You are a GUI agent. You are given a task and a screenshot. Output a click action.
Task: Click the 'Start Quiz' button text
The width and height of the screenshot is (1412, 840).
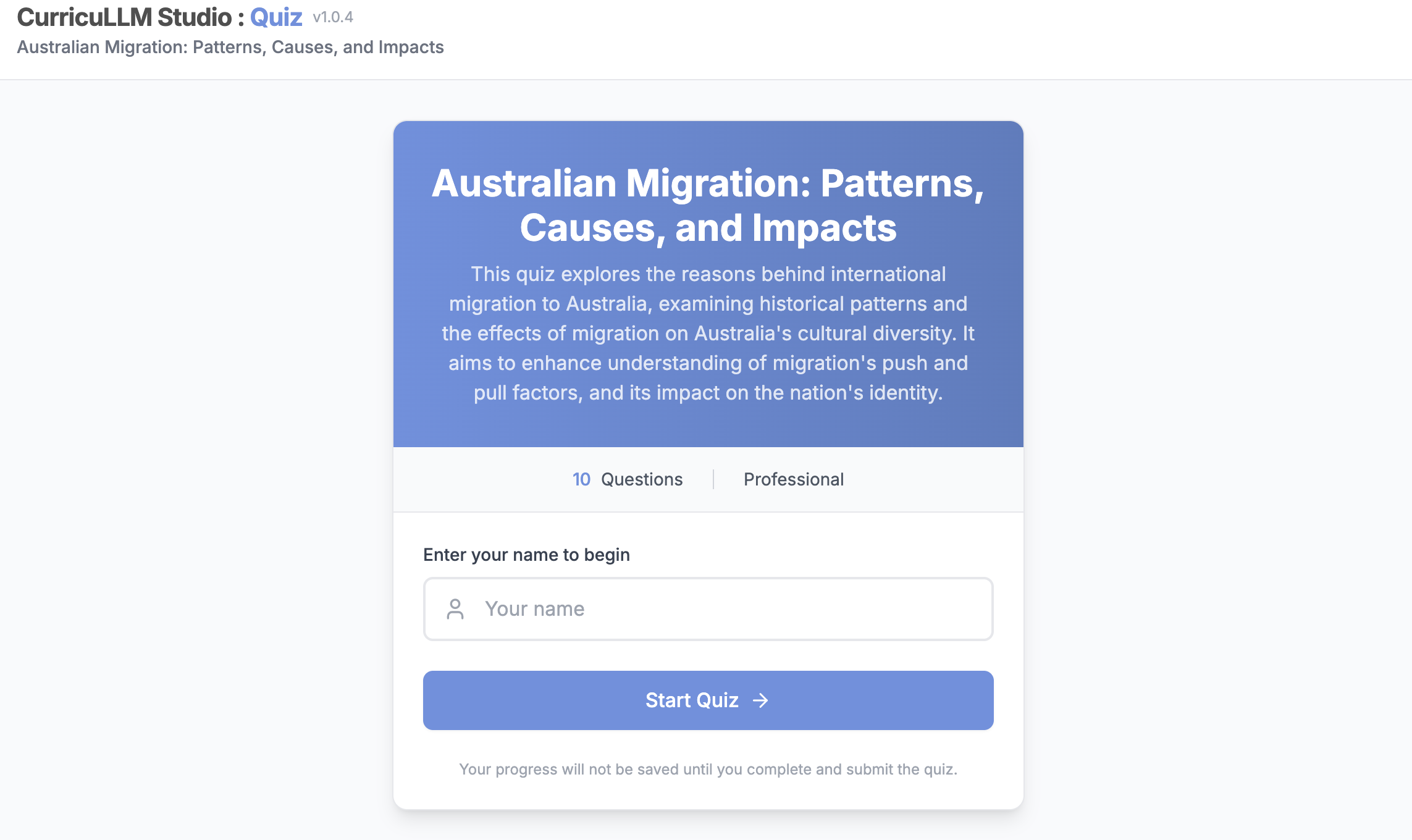(692, 700)
